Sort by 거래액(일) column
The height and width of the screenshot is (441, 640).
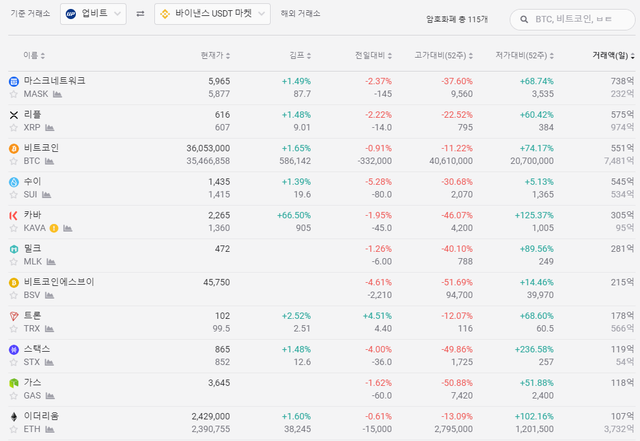(x=613, y=55)
